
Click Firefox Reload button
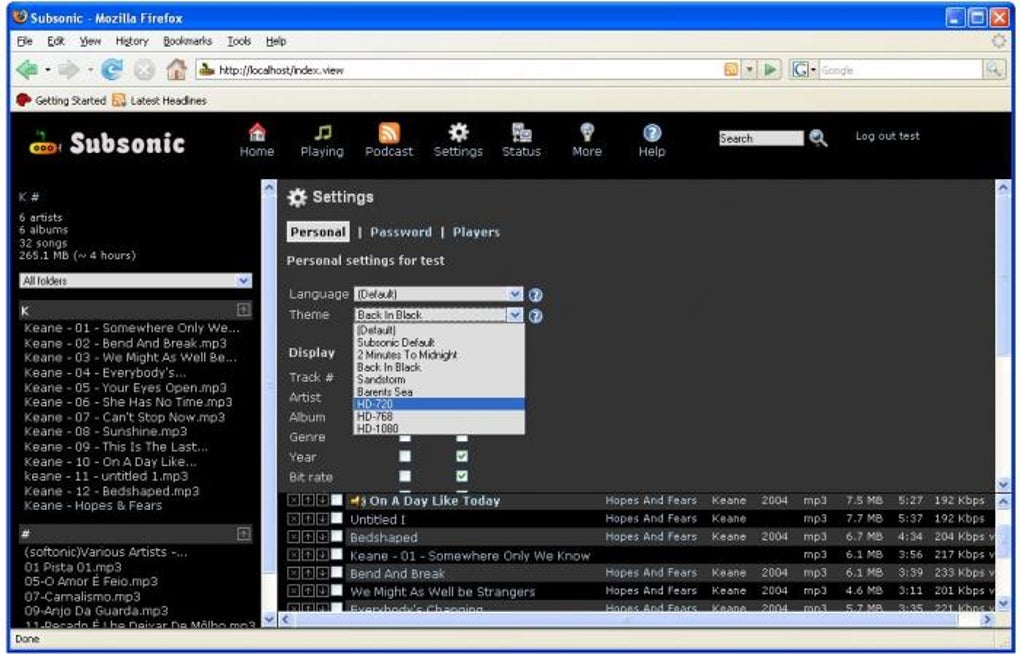coord(112,70)
